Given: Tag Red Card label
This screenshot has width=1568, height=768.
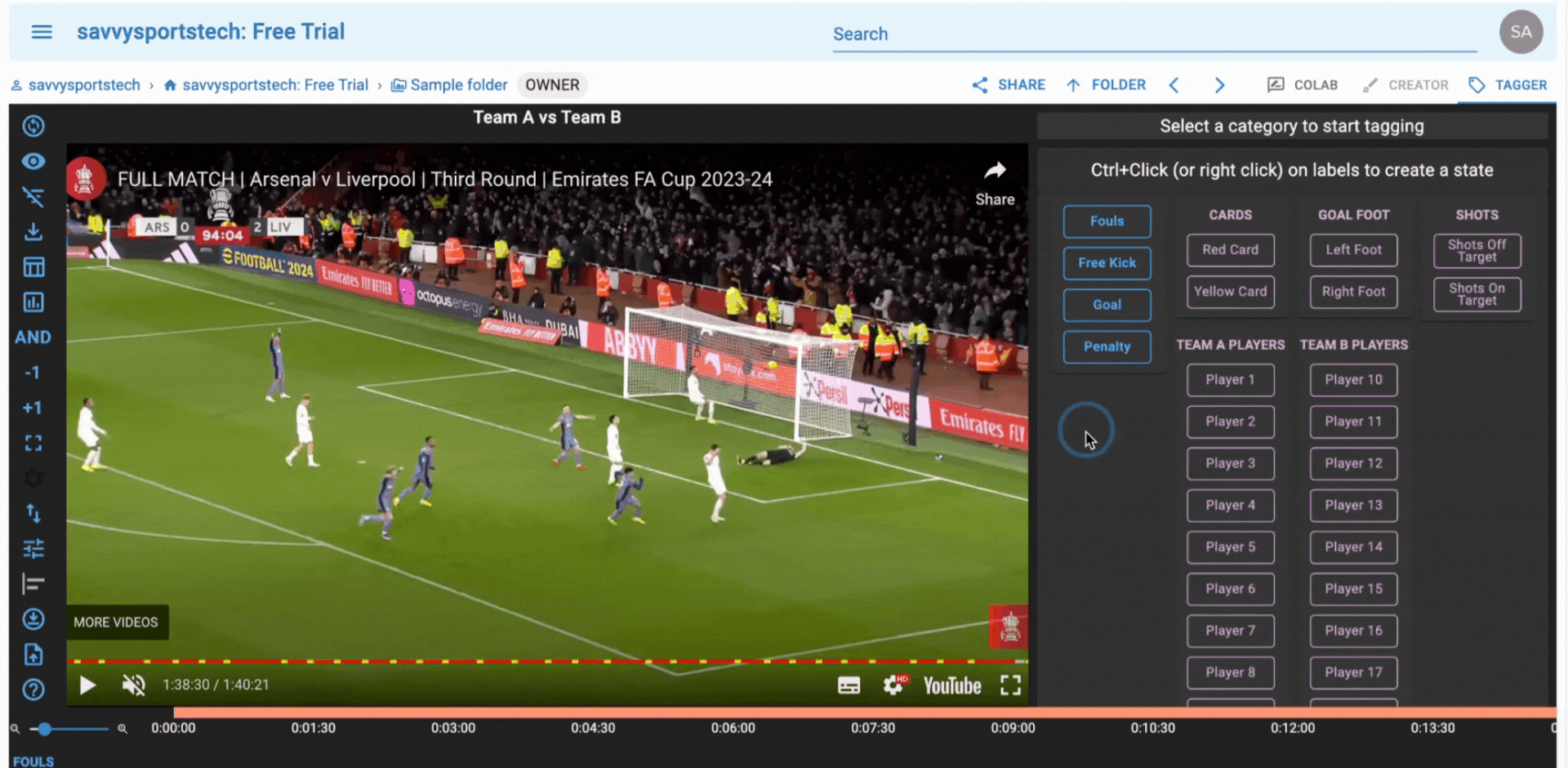Looking at the screenshot, I should click(x=1231, y=250).
